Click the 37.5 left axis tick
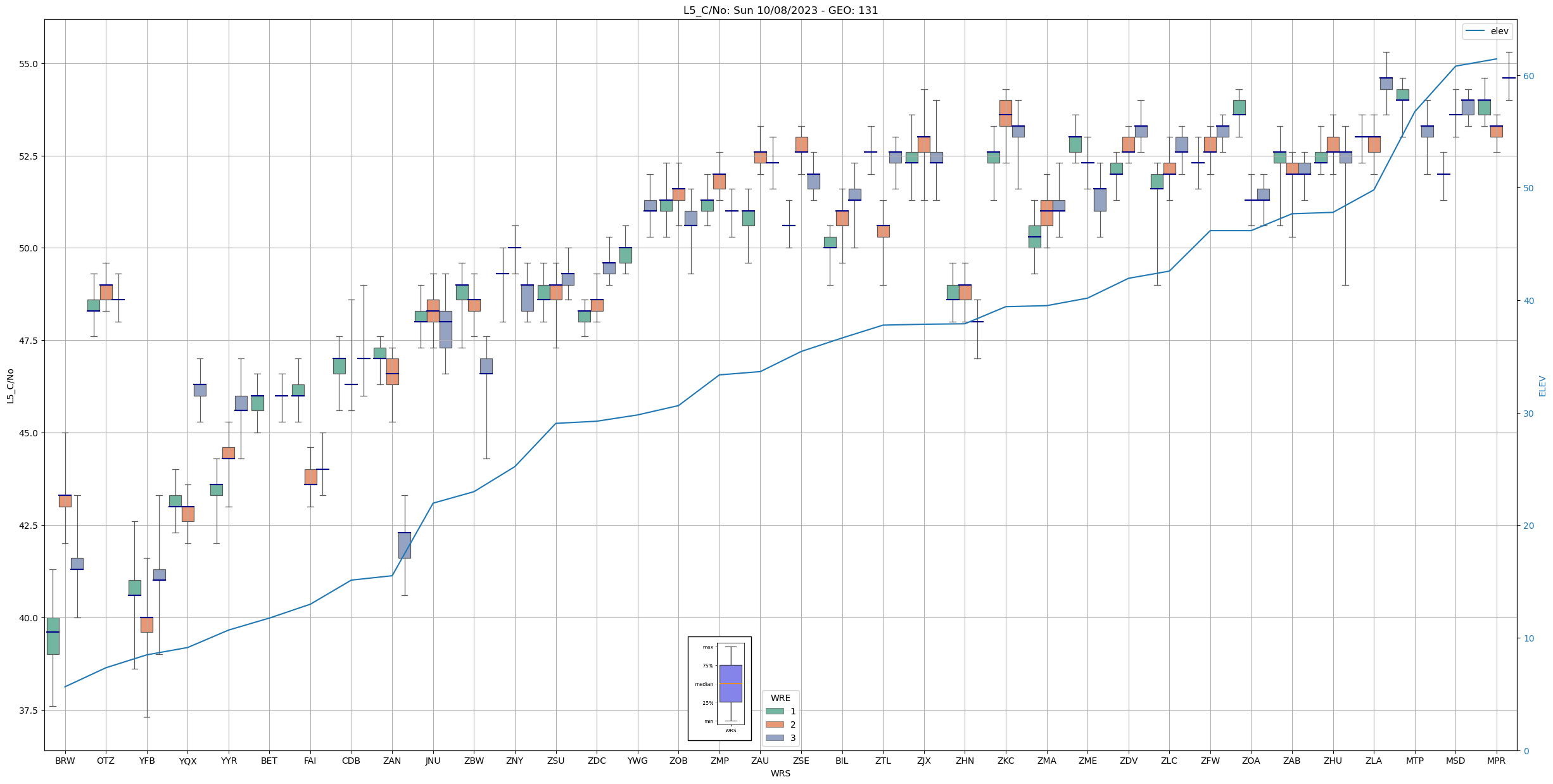1553x784 pixels. click(x=29, y=711)
